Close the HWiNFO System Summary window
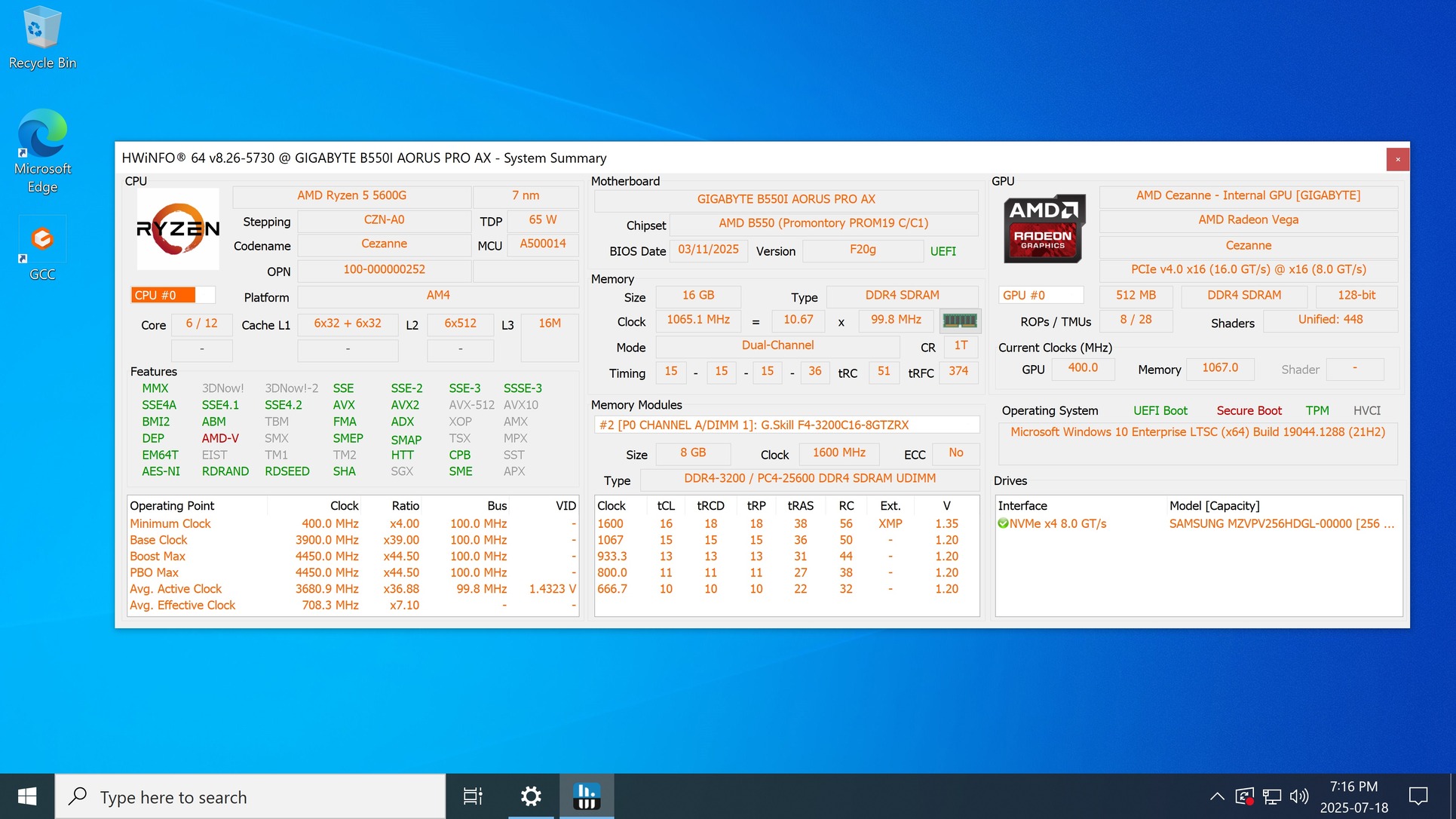The image size is (1456, 819). (x=1397, y=159)
